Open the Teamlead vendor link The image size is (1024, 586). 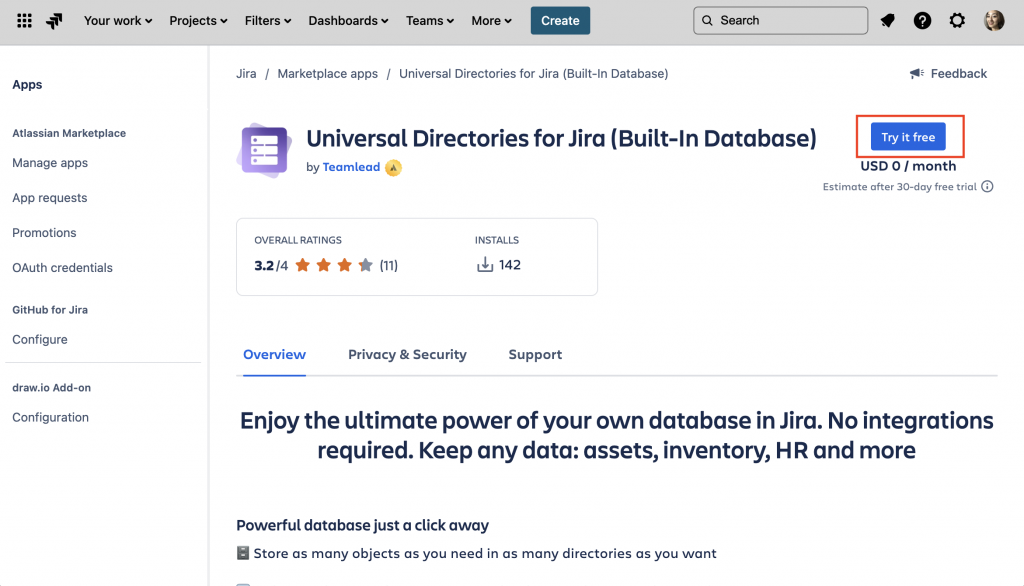pyautogui.click(x=351, y=167)
